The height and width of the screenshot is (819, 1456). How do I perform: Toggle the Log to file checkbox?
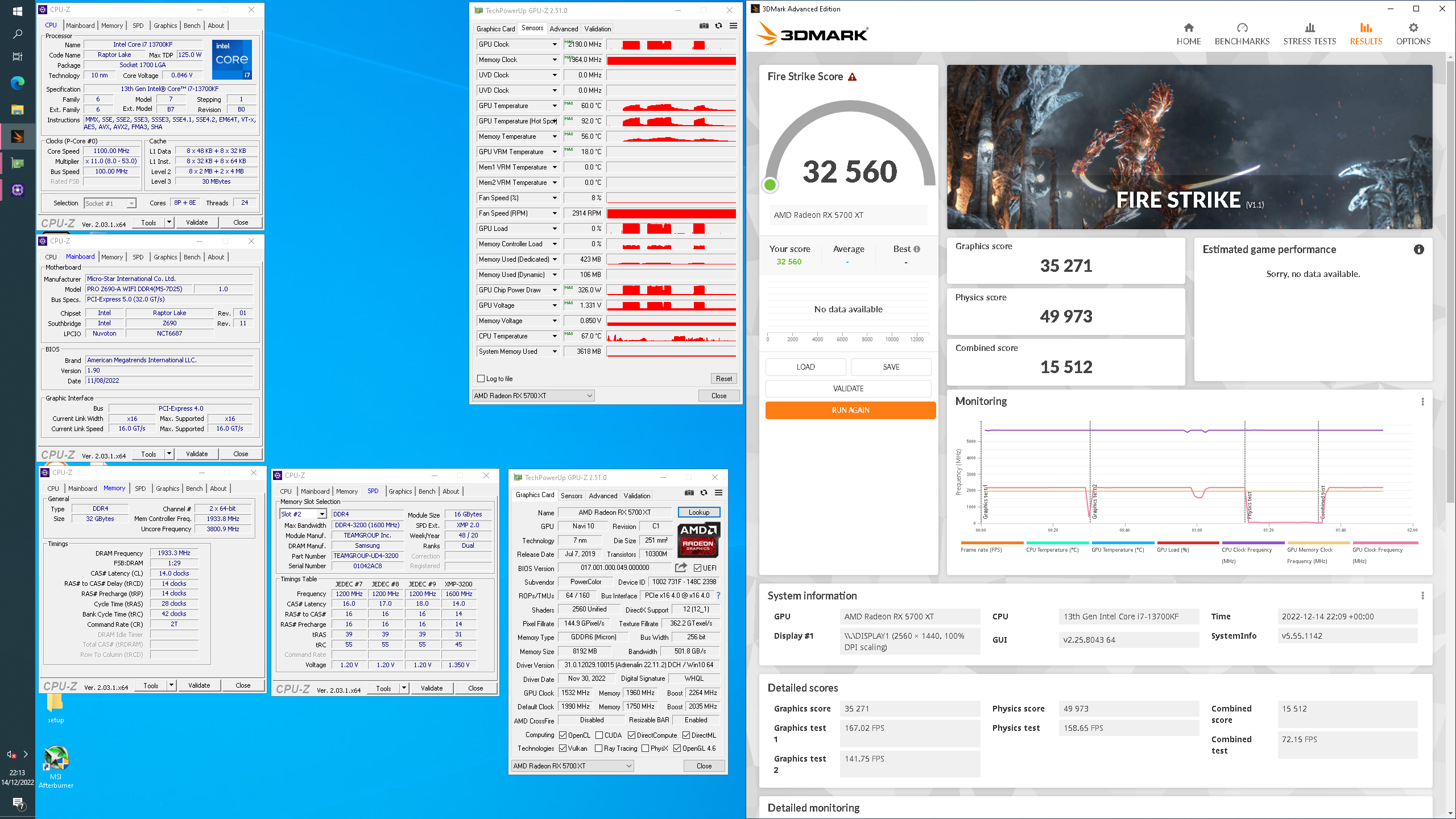point(481,379)
